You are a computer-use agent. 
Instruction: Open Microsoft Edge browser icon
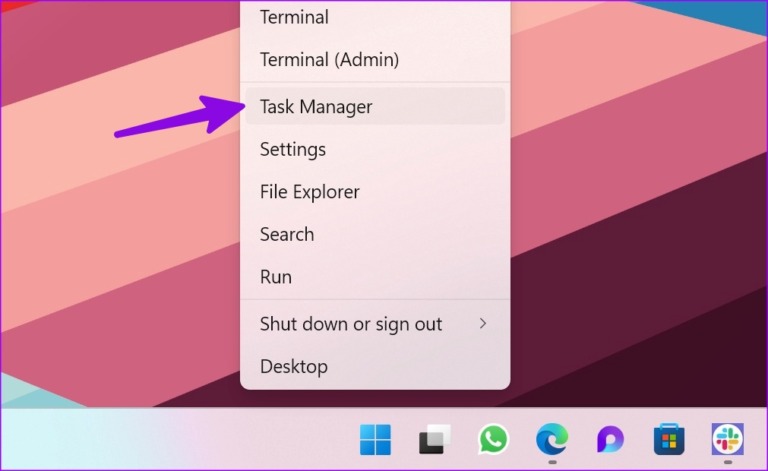click(x=552, y=439)
